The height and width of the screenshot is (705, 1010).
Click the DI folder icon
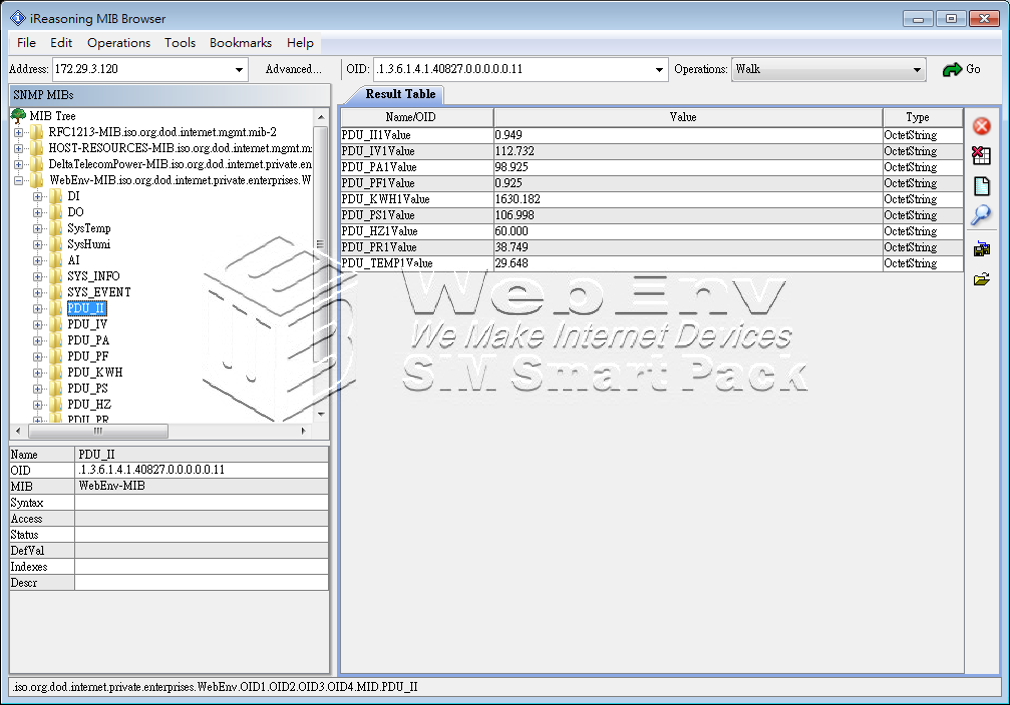(x=55, y=196)
